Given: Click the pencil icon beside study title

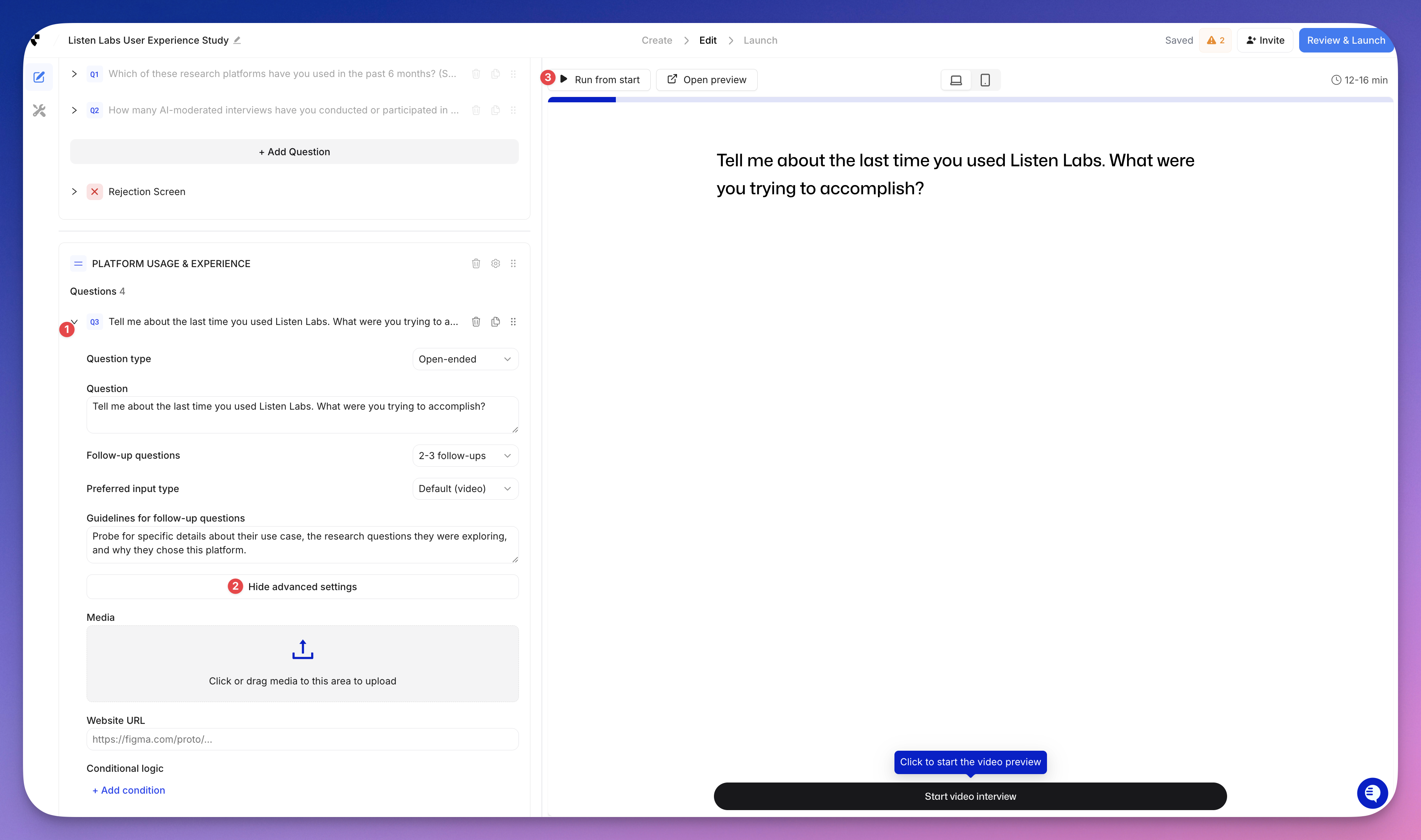Looking at the screenshot, I should pos(237,40).
